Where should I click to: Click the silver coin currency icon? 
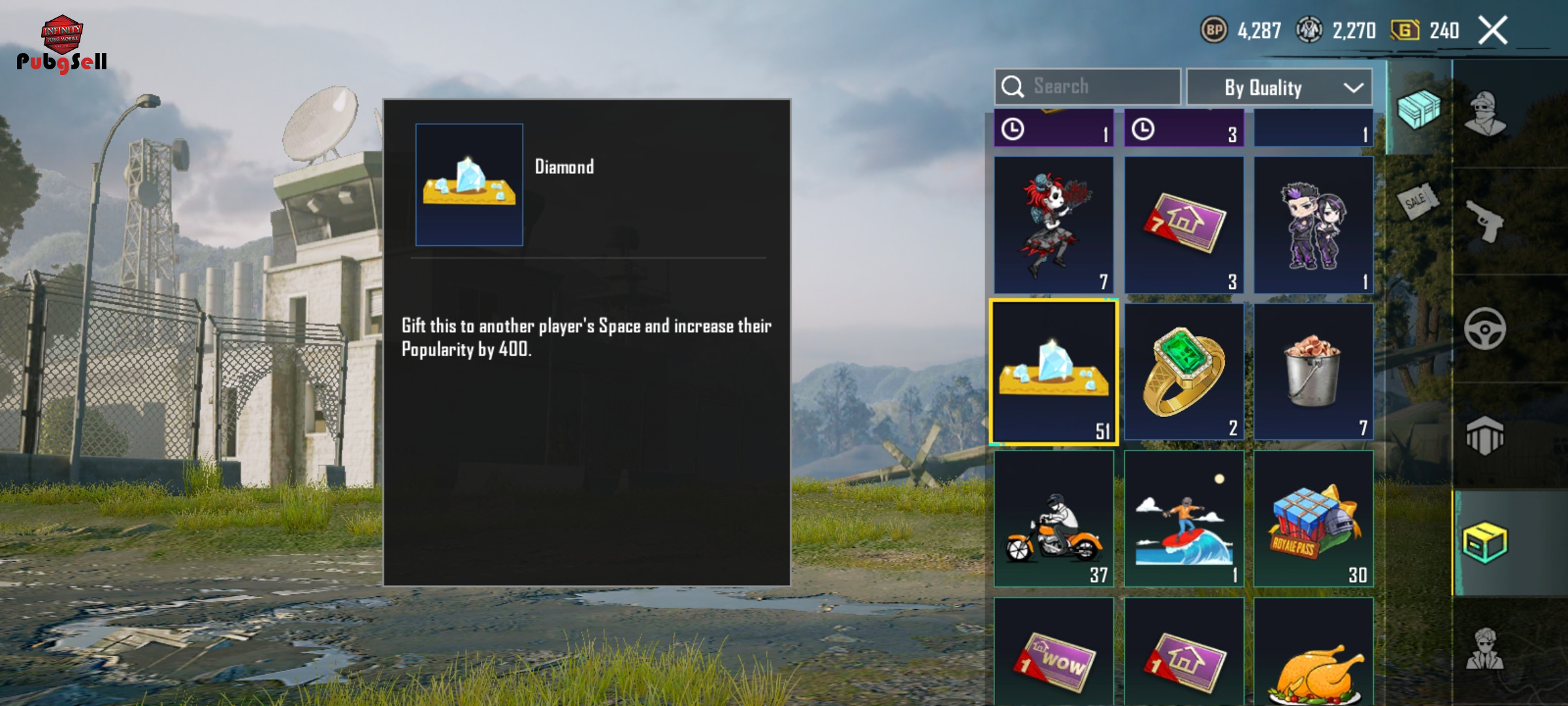coord(1309,30)
